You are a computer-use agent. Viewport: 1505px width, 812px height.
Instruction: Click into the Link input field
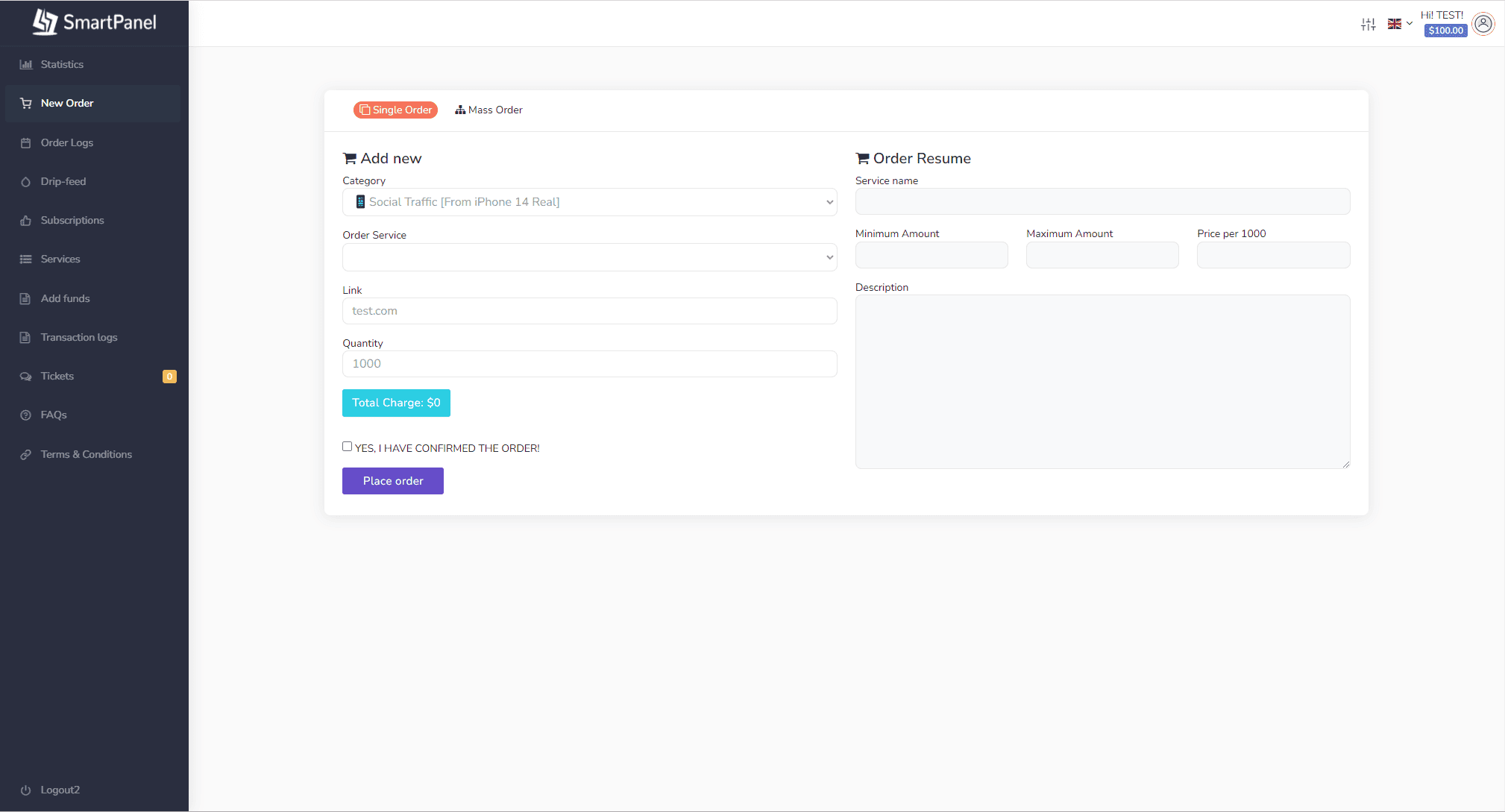[589, 311]
